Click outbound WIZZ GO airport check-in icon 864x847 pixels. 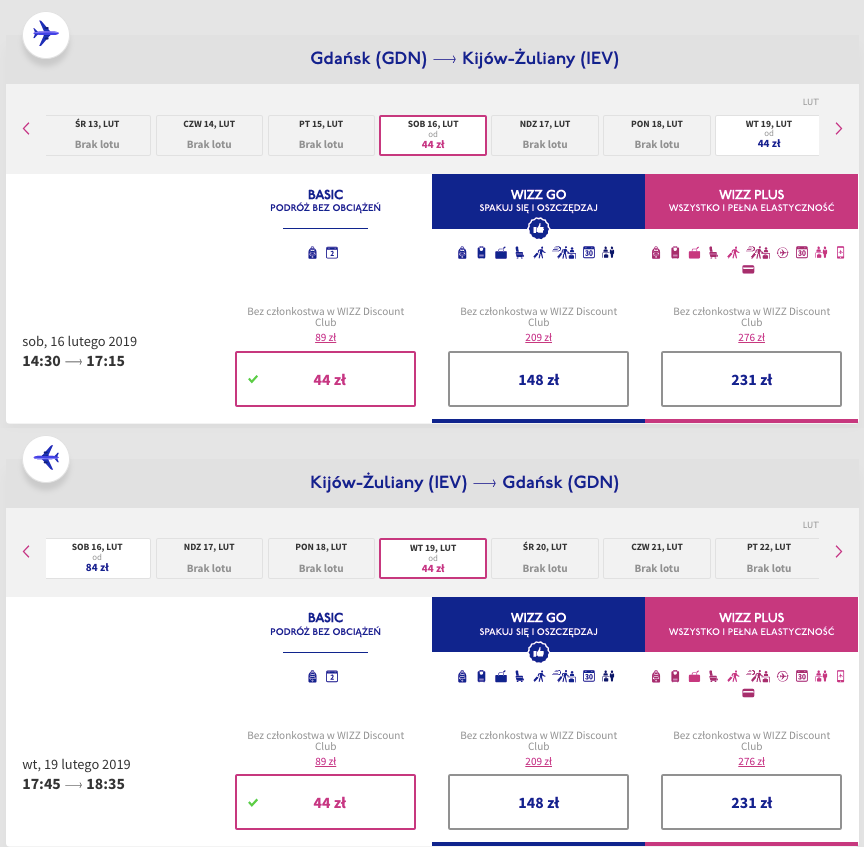pyautogui.click(x=564, y=253)
